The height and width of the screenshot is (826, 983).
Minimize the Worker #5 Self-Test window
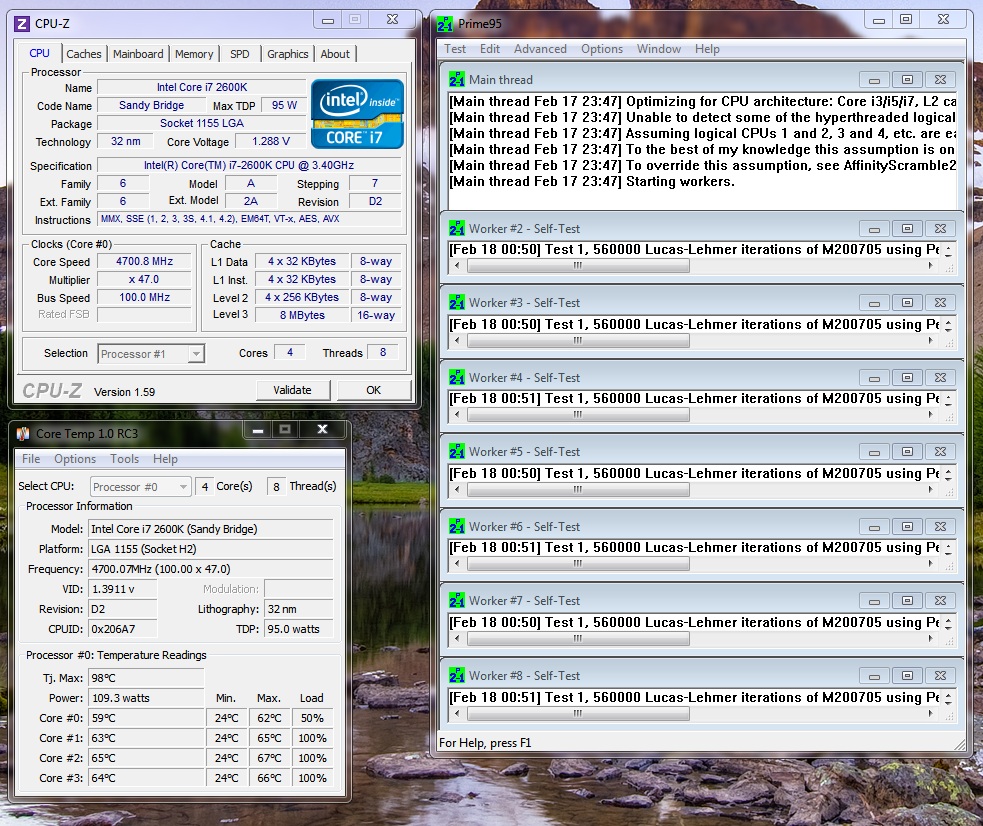coord(875,452)
